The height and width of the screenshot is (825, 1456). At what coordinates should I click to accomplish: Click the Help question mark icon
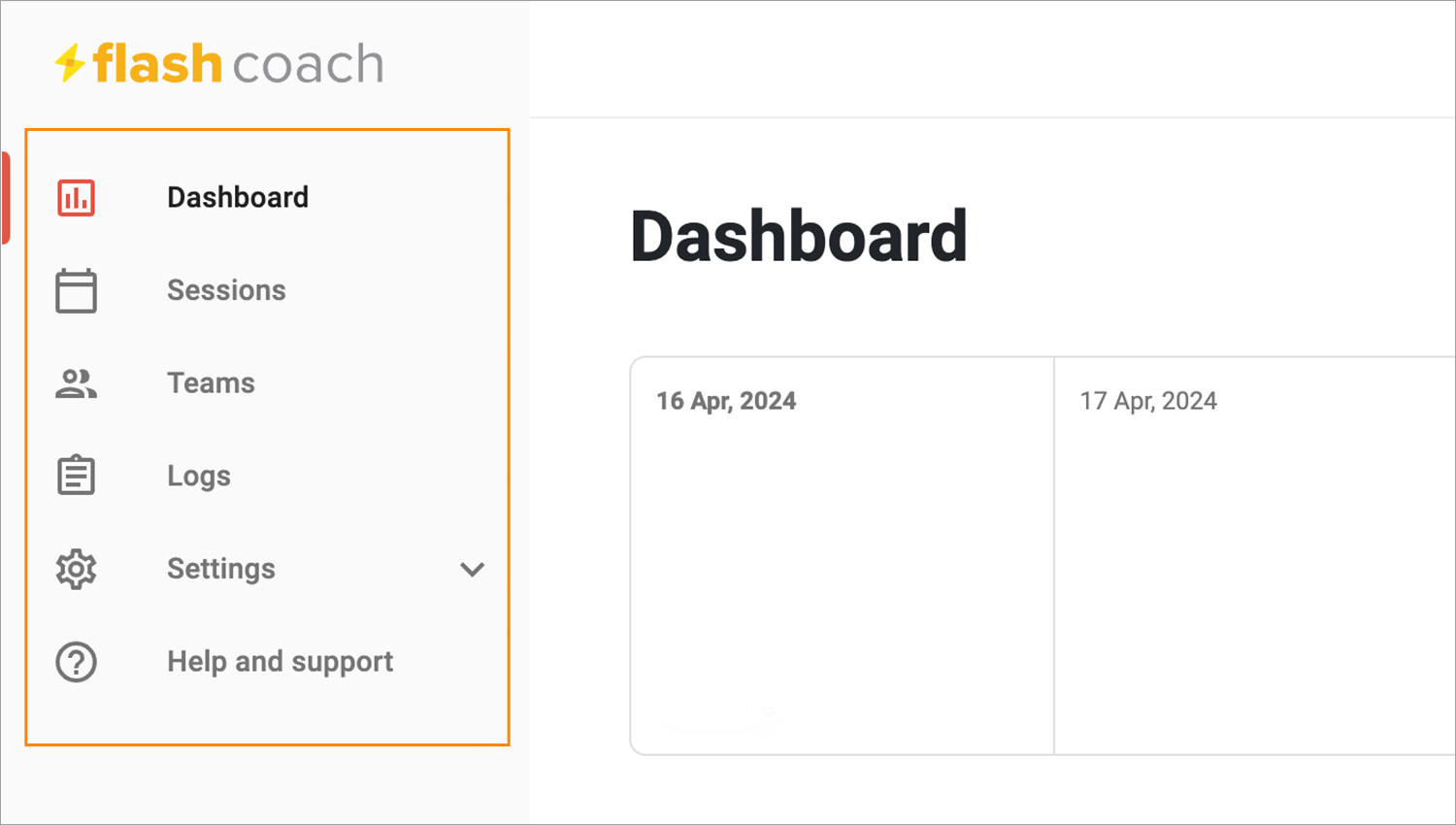pyautogui.click(x=76, y=662)
